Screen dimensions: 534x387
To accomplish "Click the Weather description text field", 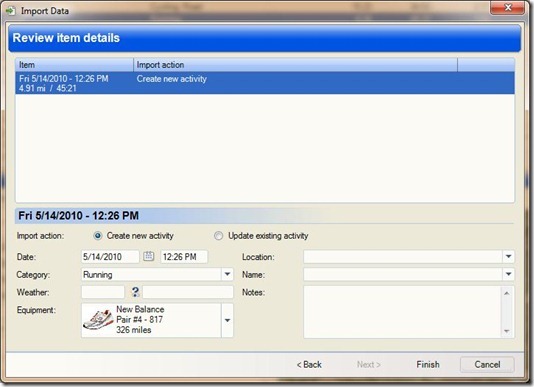I will point(188,292).
